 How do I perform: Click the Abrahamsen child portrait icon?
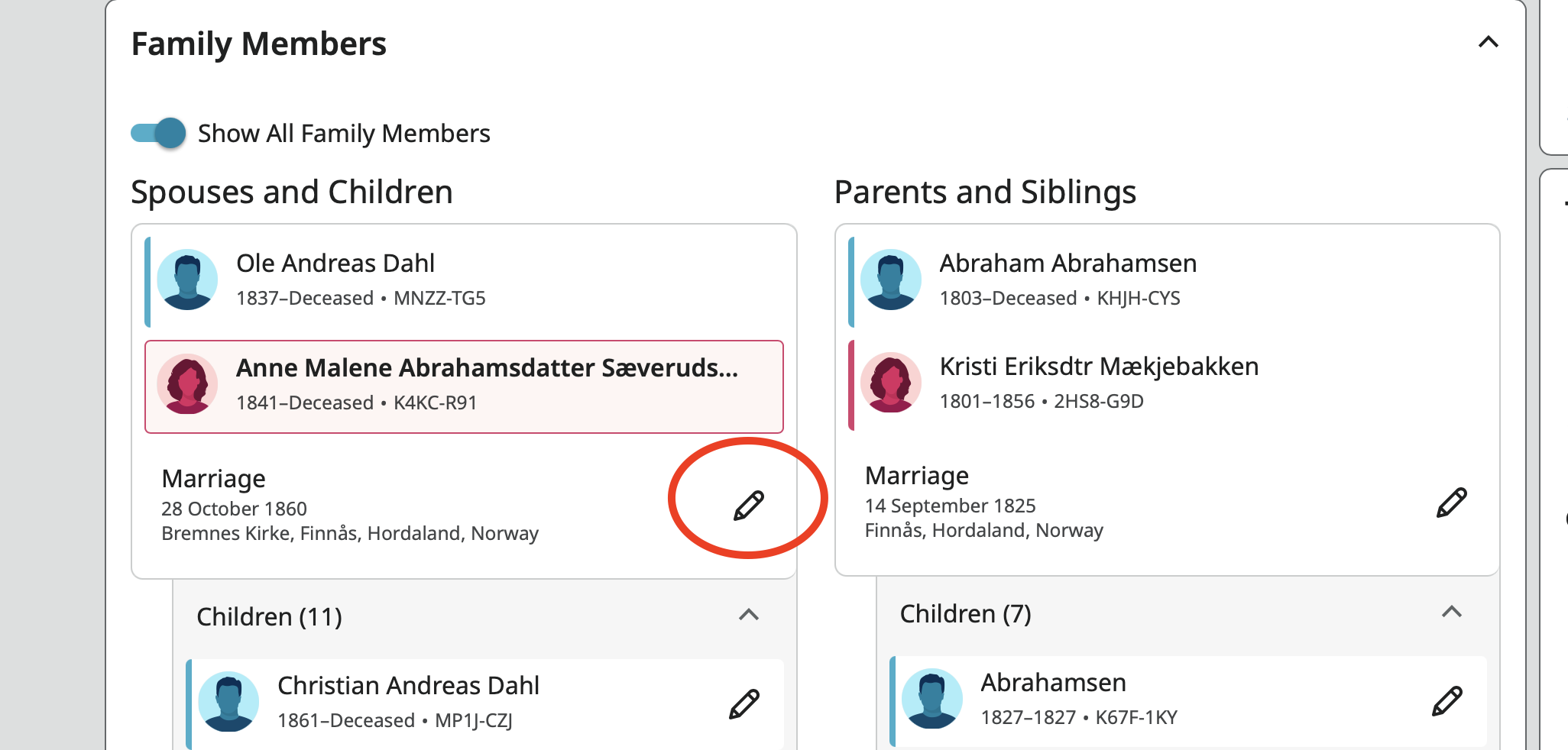click(931, 699)
